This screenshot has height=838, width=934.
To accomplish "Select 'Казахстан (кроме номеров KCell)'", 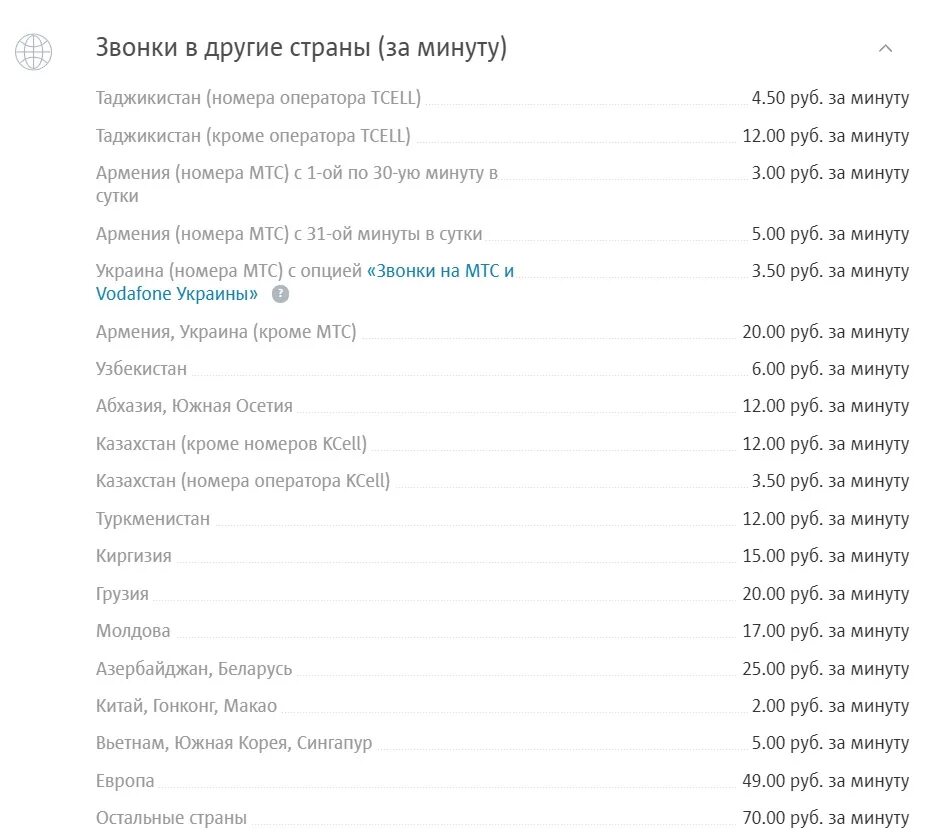I will point(231,444).
